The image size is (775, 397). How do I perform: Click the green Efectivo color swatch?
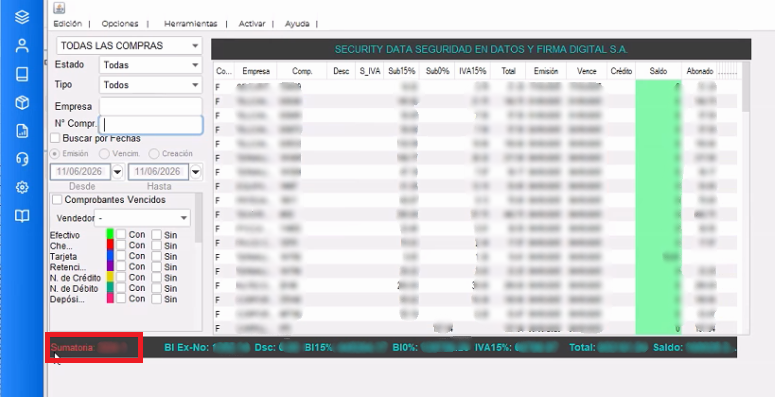coord(110,234)
